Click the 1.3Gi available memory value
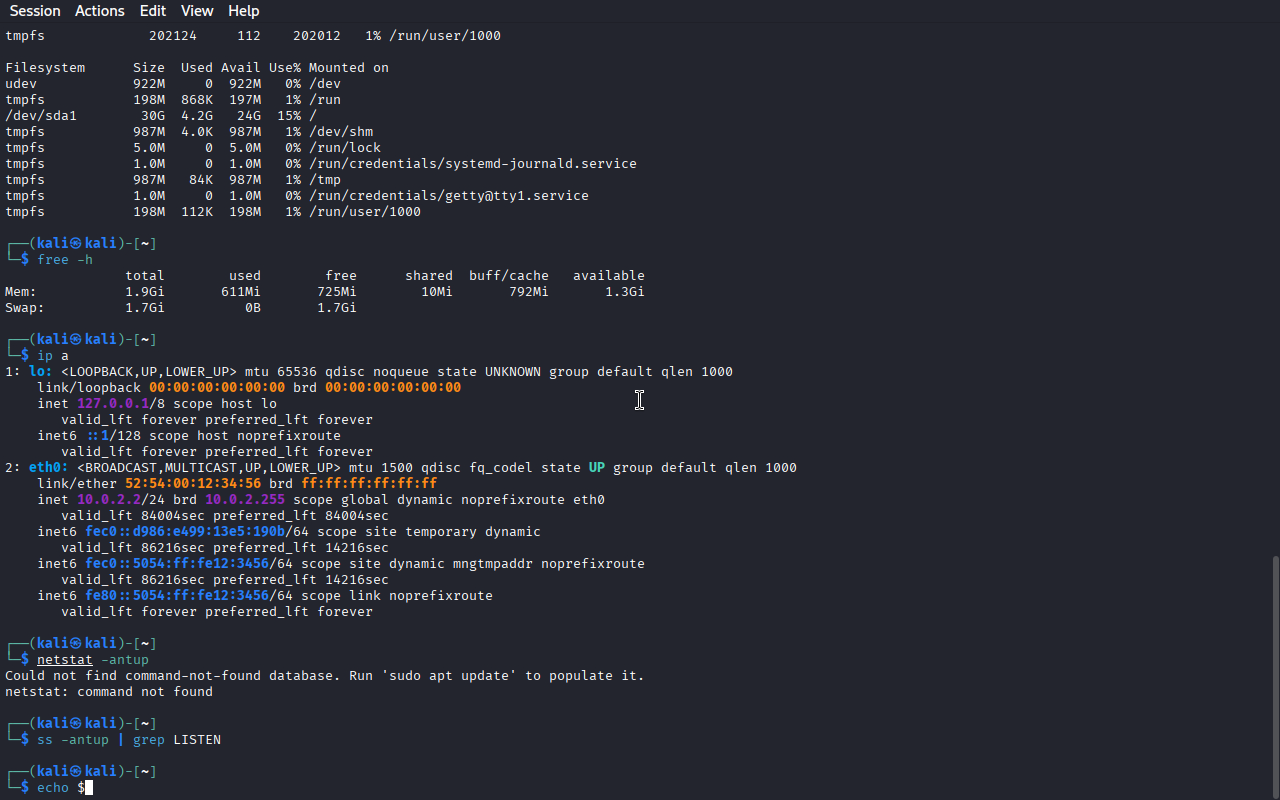This screenshot has width=1280, height=800. [625, 292]
